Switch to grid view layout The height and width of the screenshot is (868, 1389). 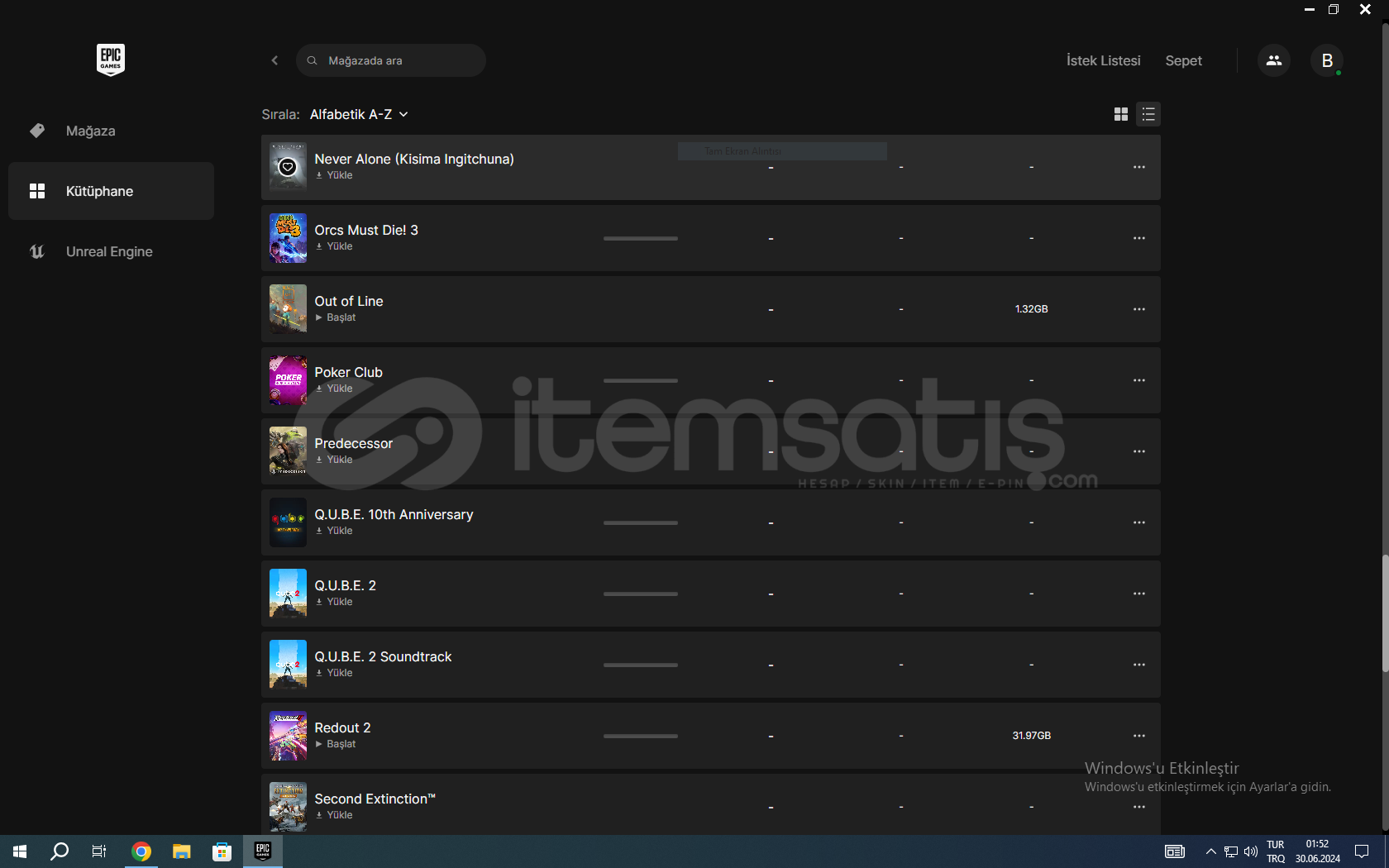click(1121, 114)
